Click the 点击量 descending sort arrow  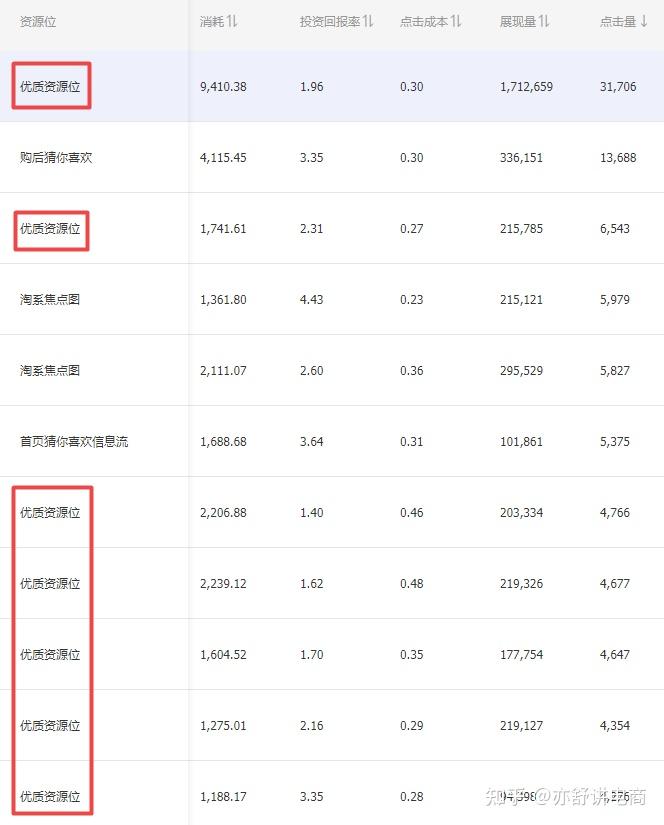coord(644,21)
